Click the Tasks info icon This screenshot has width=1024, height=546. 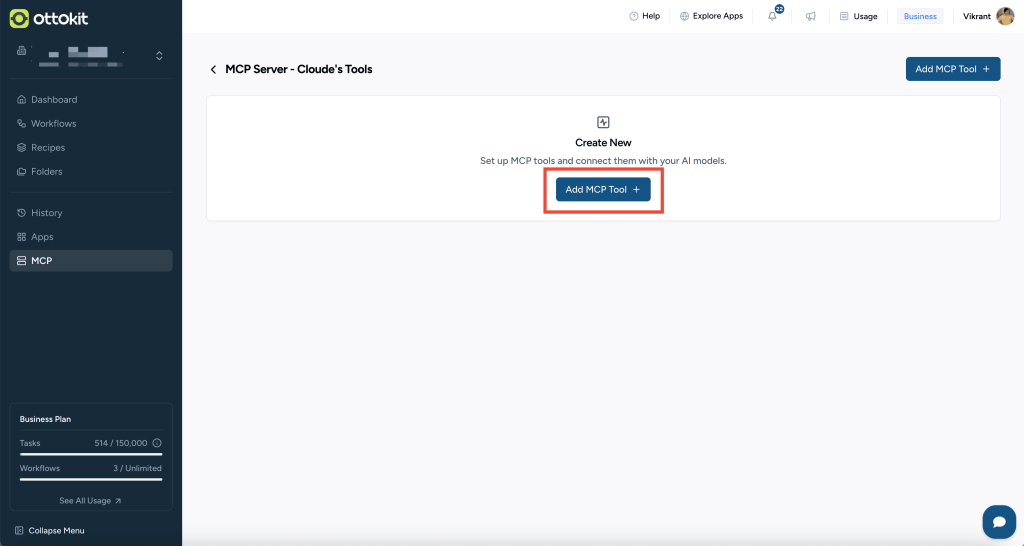(x=157, y=442)
